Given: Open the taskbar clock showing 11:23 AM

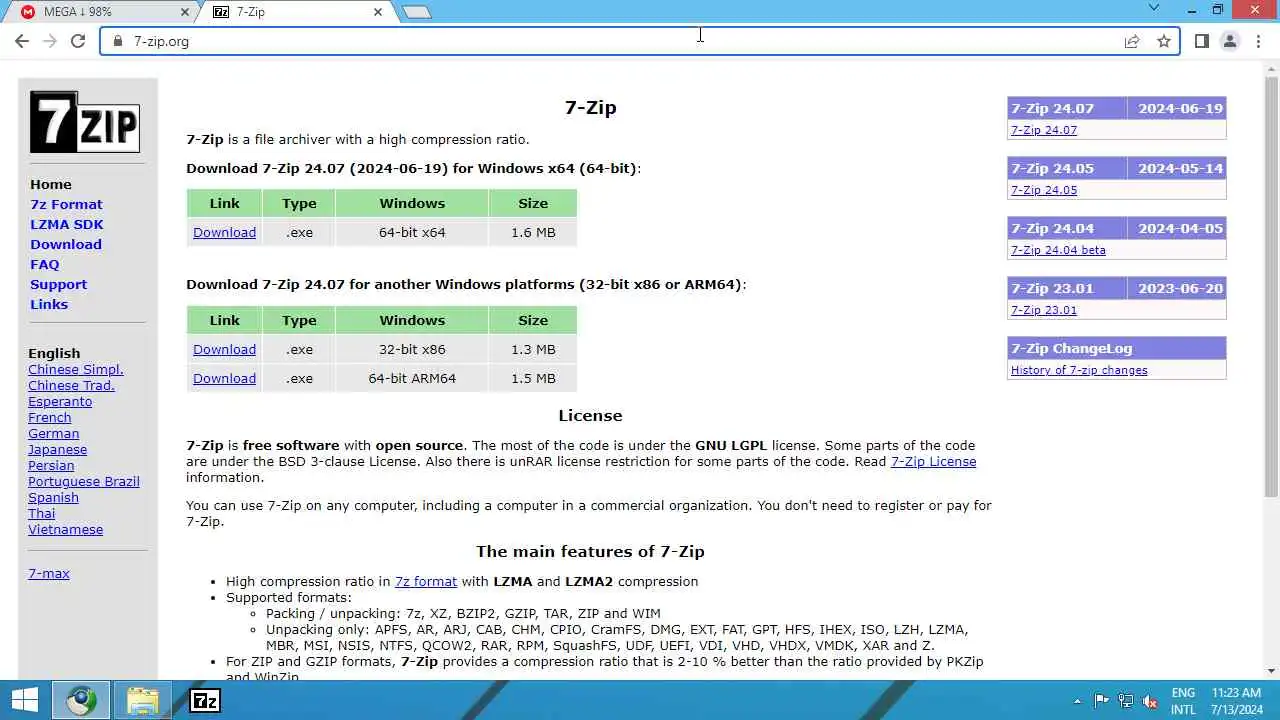Looking at the screenshot, I should [x=1237, y=701].
